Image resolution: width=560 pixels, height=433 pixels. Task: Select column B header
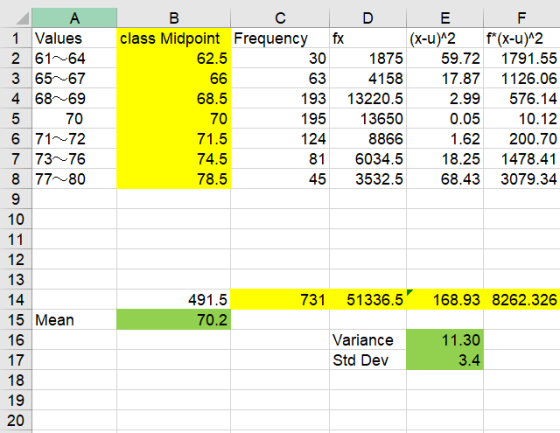174,18
